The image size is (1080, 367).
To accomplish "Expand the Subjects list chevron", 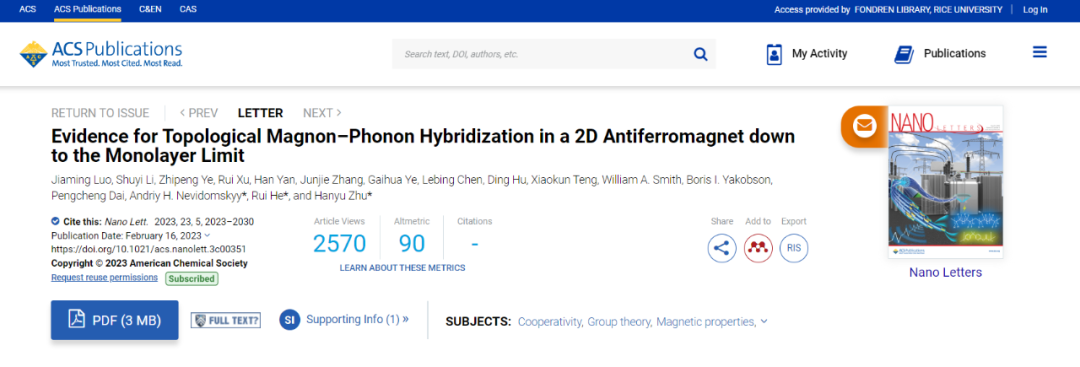I will (x=764, y=321).
